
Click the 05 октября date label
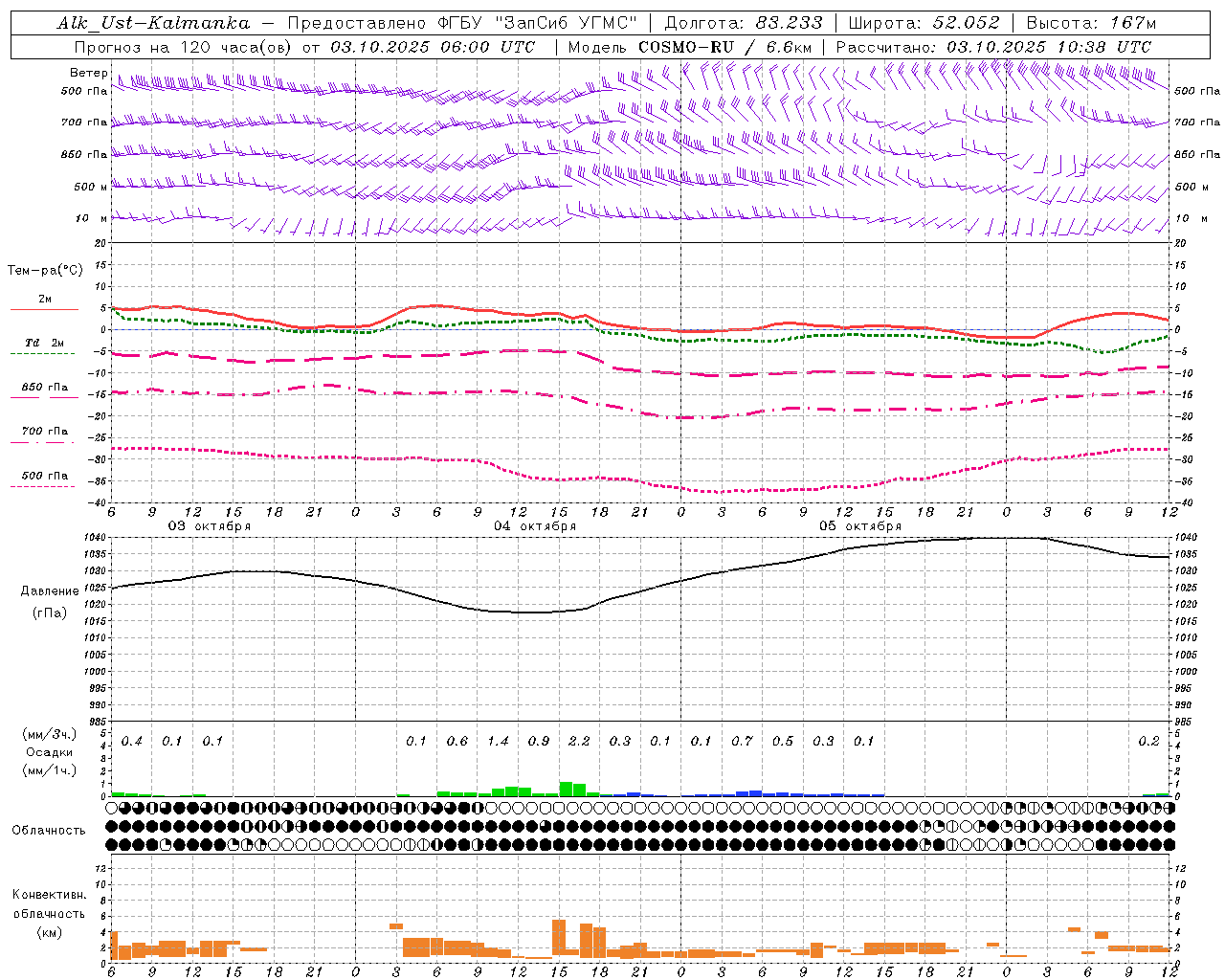[860, 526]
